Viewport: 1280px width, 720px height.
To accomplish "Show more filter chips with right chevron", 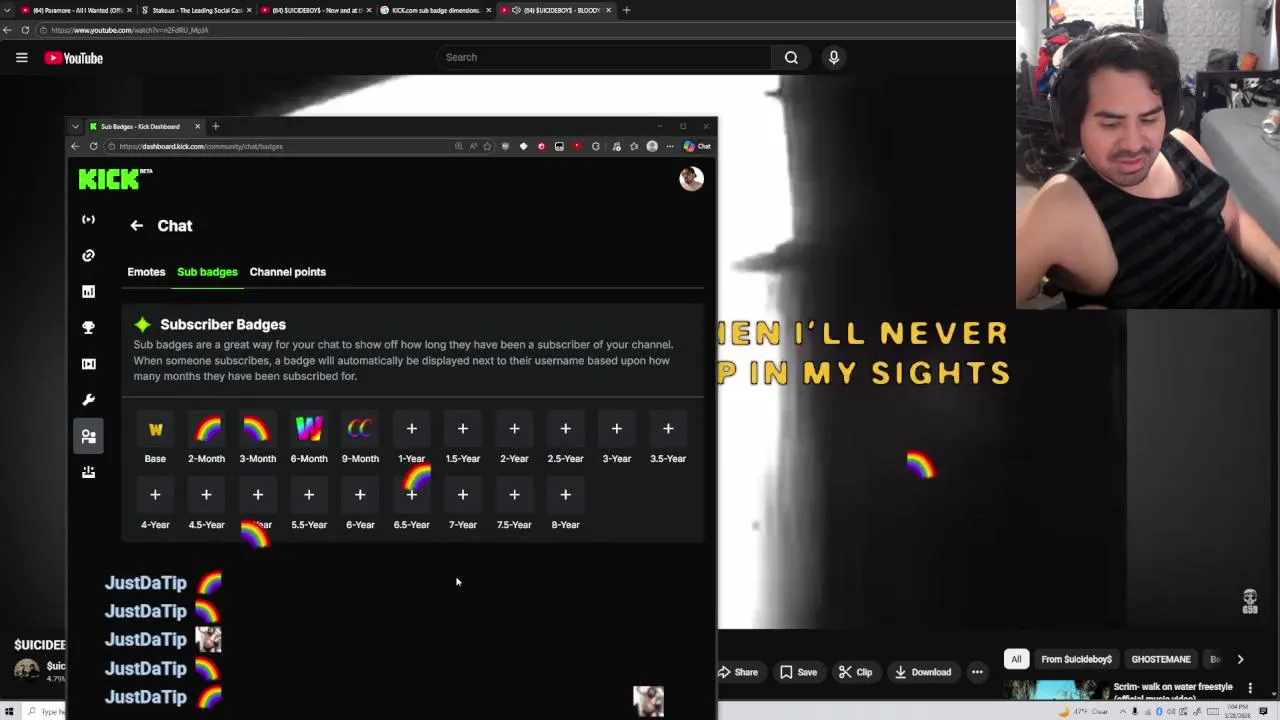I will click(x=1240, y=659).
